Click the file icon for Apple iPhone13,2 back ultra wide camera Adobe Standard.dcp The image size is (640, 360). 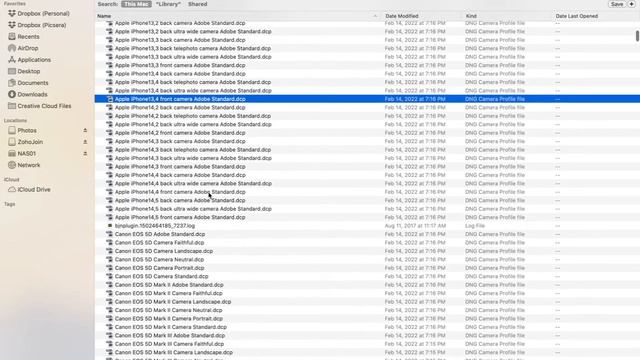[109, 31]
